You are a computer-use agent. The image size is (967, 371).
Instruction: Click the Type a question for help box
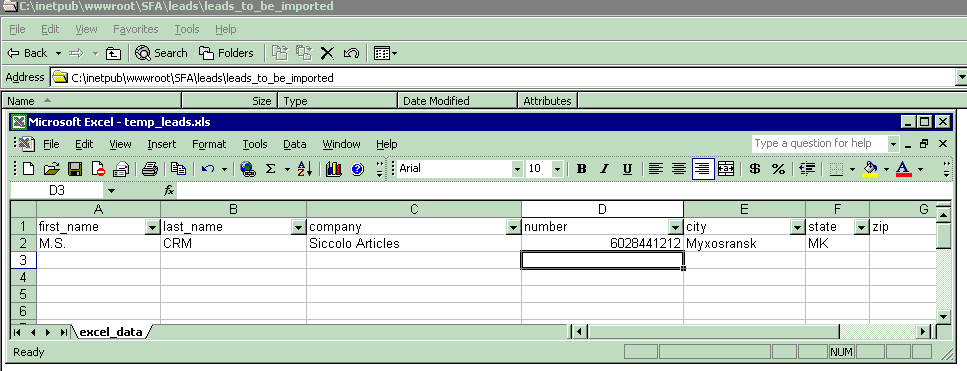coord(819,144)
